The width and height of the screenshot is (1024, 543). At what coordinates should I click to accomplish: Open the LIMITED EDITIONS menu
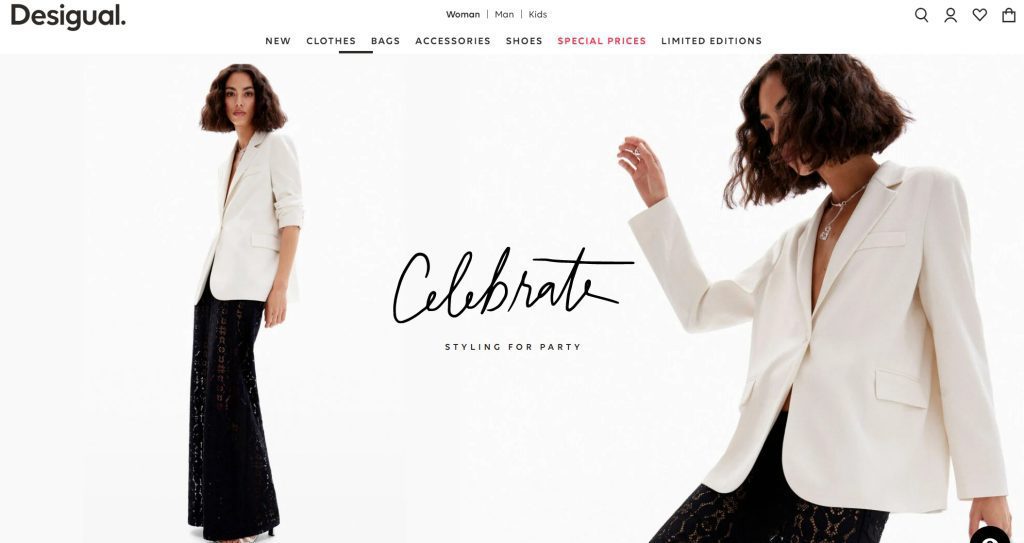coord(711,41)
